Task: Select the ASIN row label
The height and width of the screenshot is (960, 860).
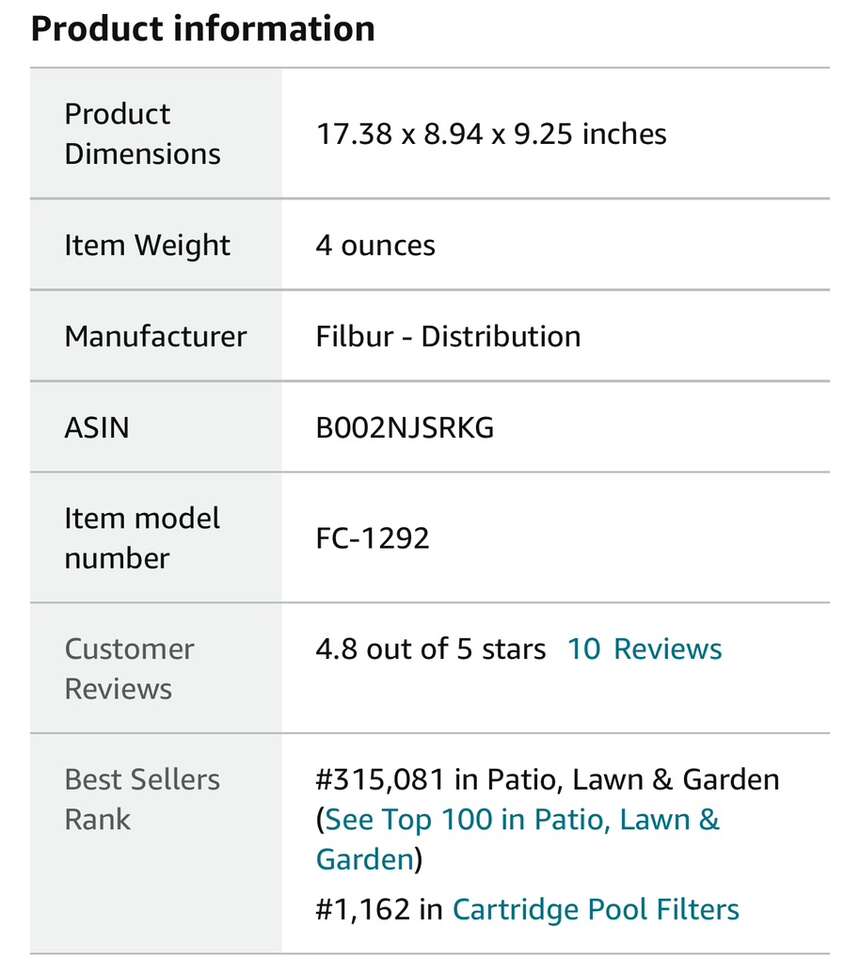Action: pos(97,428)
